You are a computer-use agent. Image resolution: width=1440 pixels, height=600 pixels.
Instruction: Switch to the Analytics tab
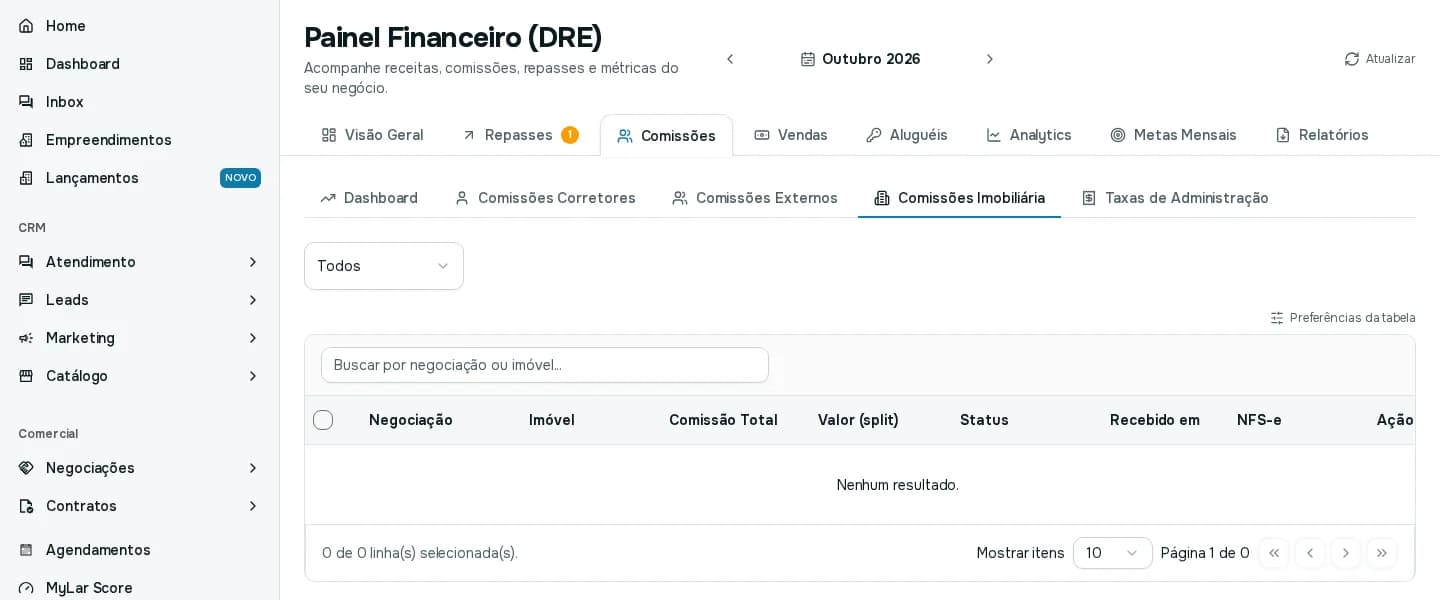(x=1029, y=135)
